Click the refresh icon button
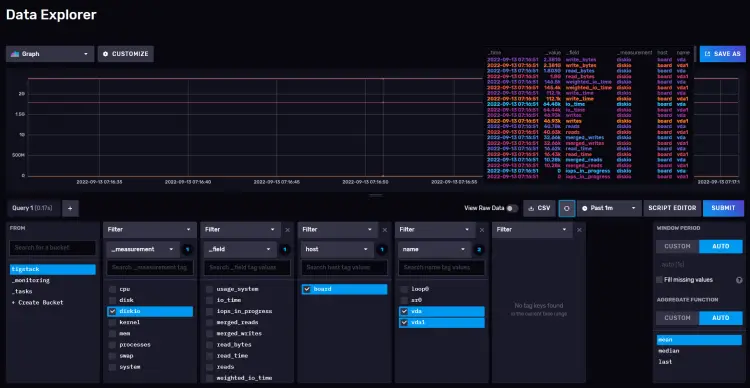The width and height of the screenshot is (750, 388). click(567, 208)
